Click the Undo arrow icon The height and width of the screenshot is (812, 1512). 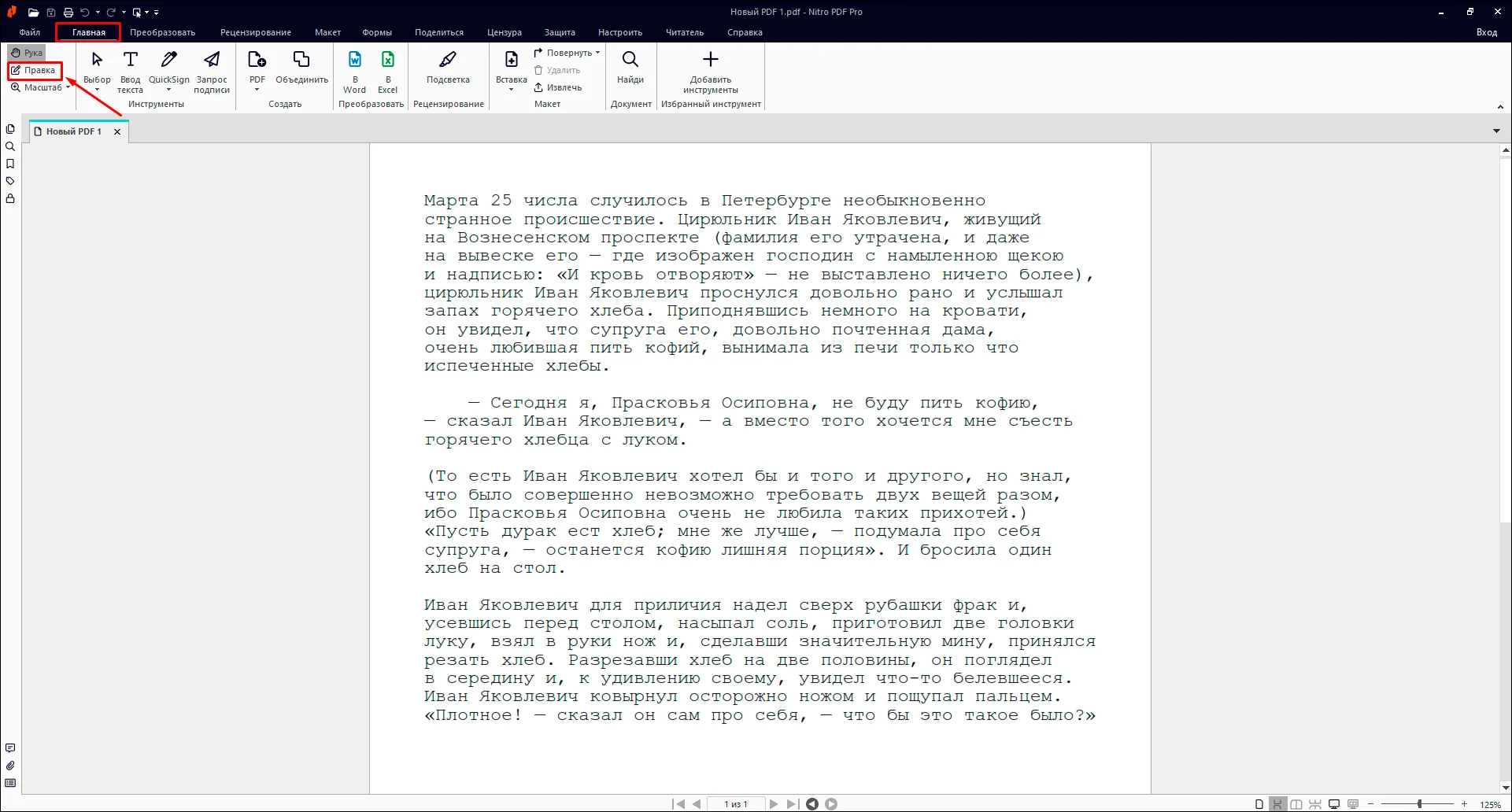(85, 13)
